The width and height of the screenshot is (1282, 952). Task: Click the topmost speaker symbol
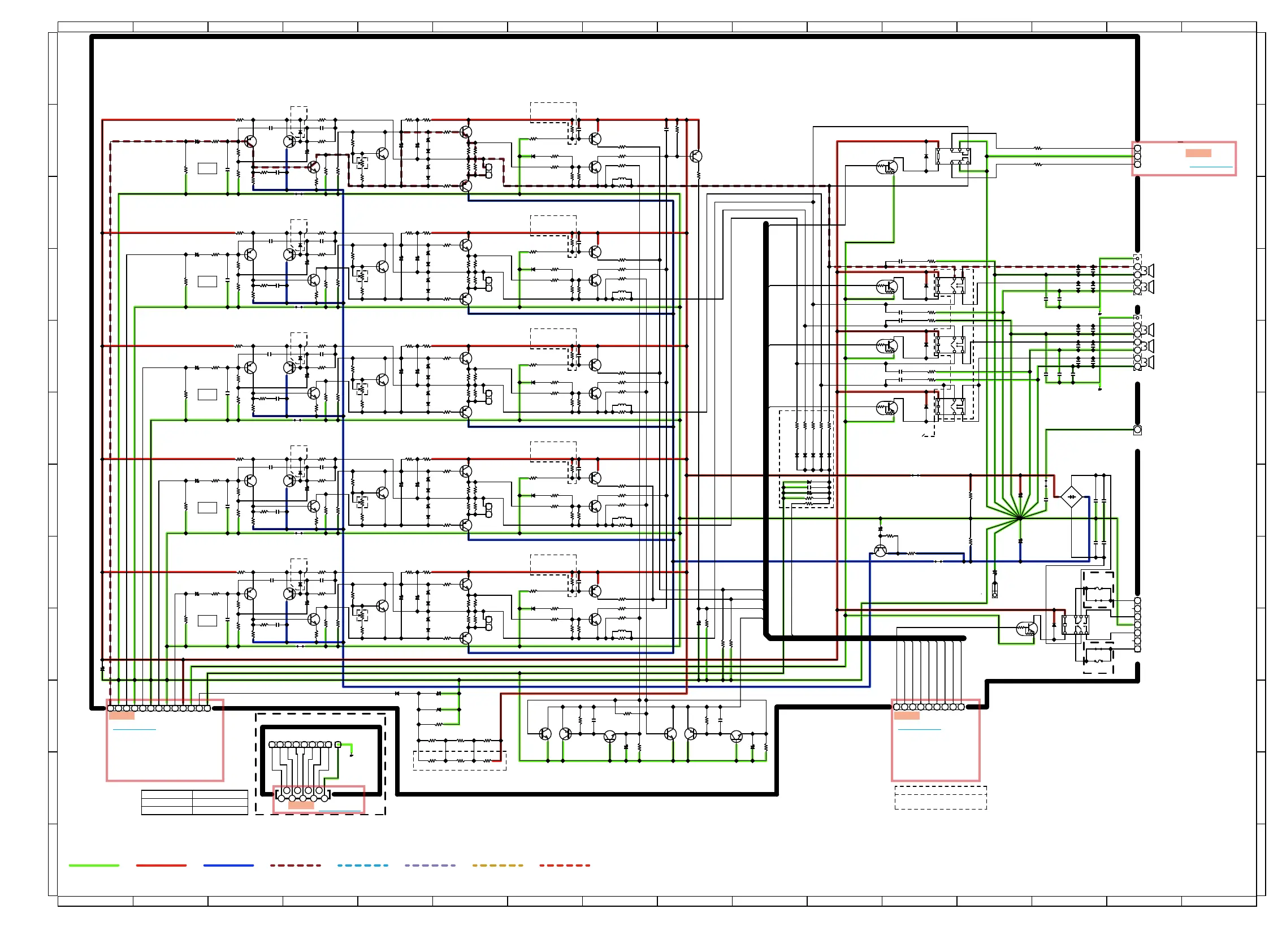point(1150,270)
